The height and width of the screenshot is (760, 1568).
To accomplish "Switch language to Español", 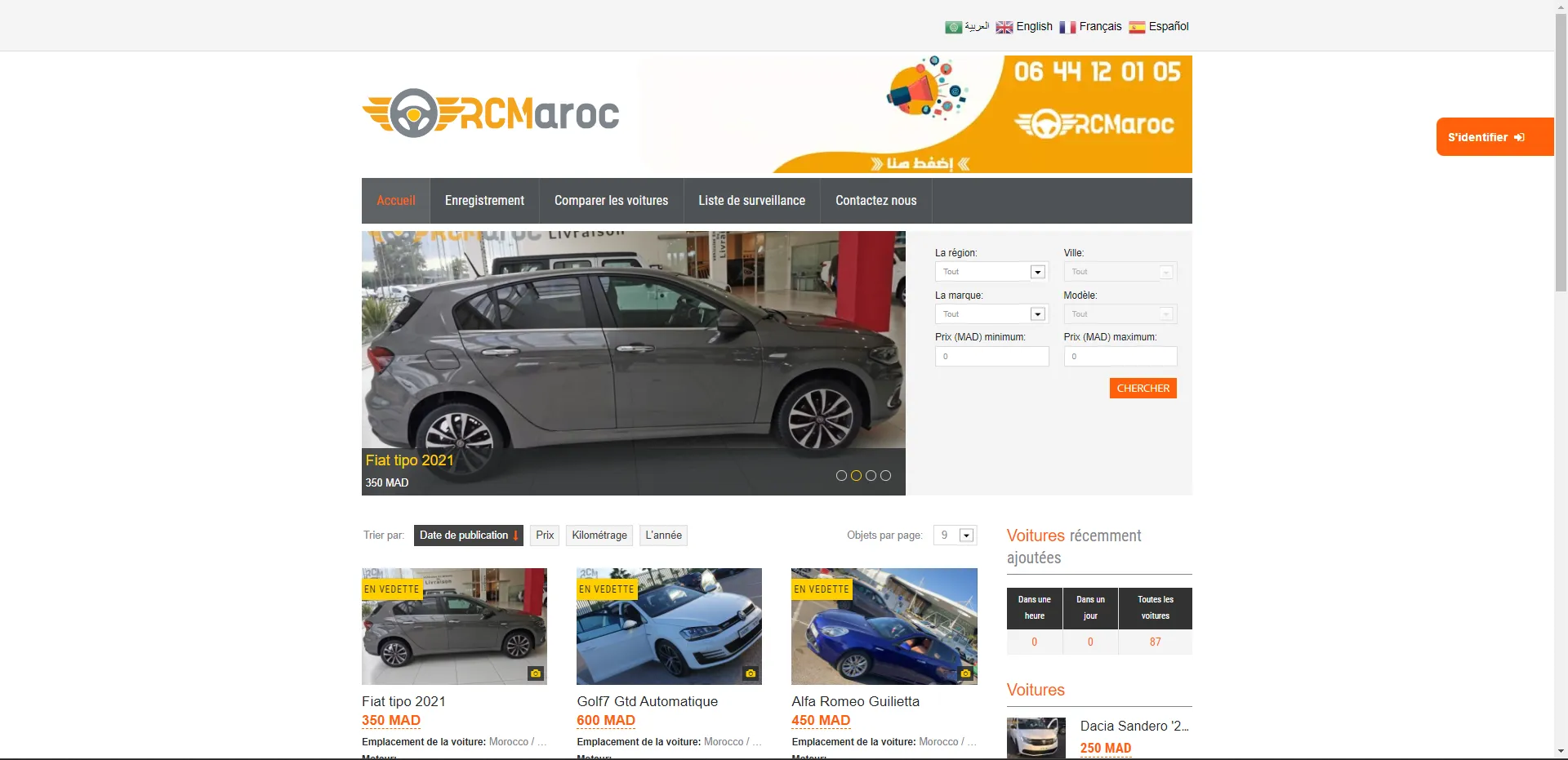I will pos(1169,27).
